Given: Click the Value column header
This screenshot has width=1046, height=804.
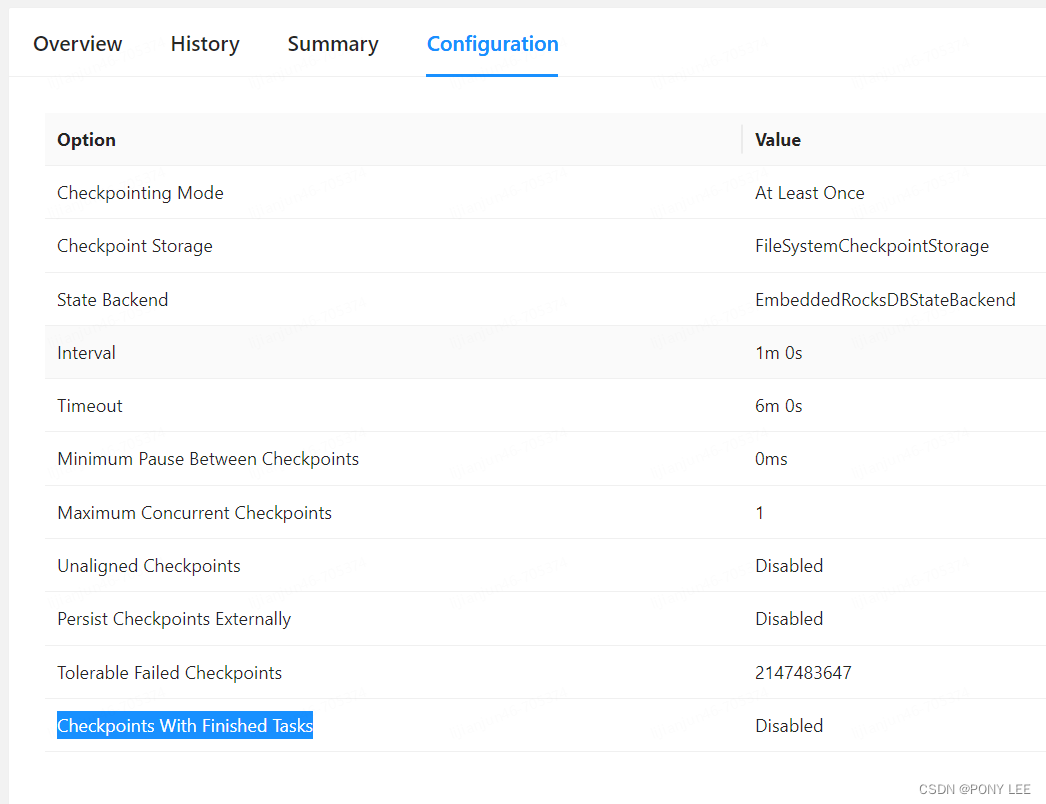Looking at the screenshot, I should (x=778, y=140).
